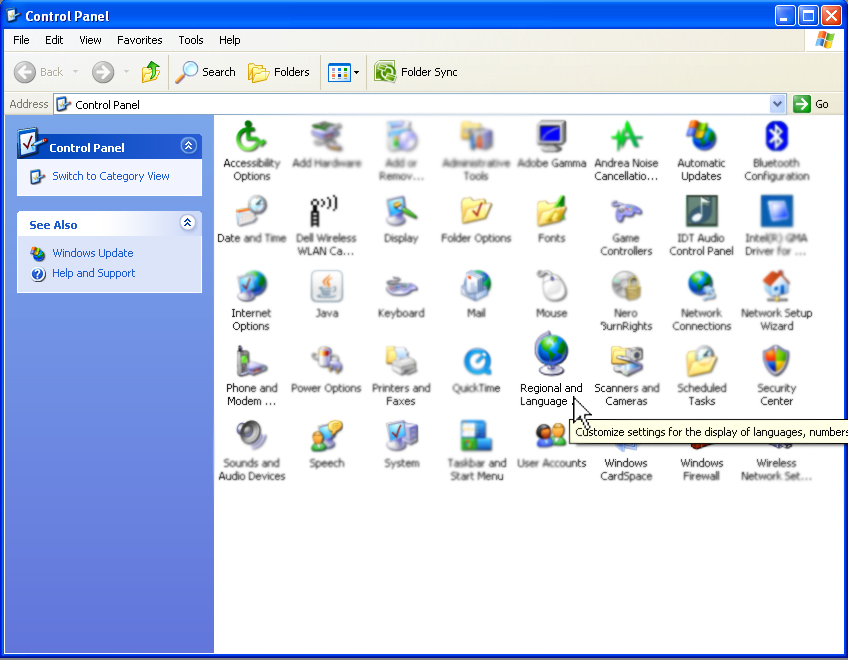
Task: Open Wireless Network Setup icon
Action: tap(777, 469)
